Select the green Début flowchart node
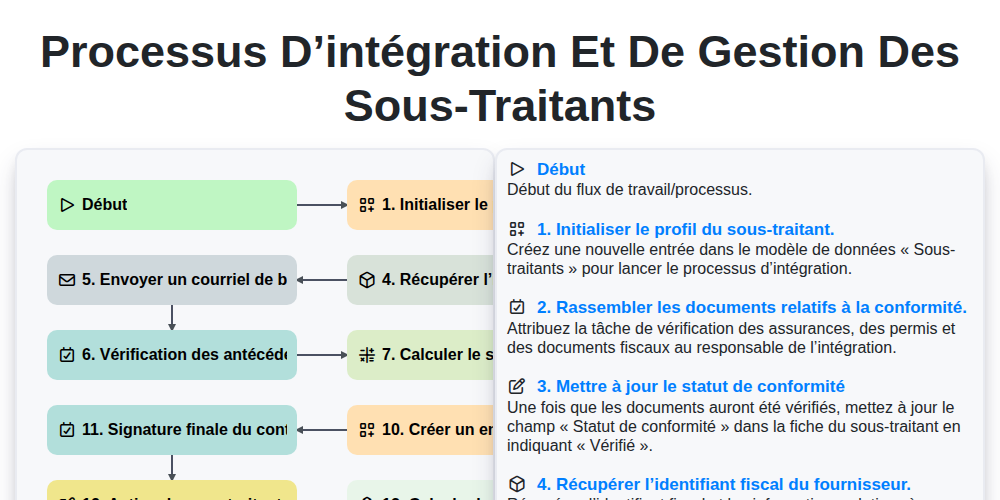This screenshot has width=1000, height=500. [x=172, y=205]
